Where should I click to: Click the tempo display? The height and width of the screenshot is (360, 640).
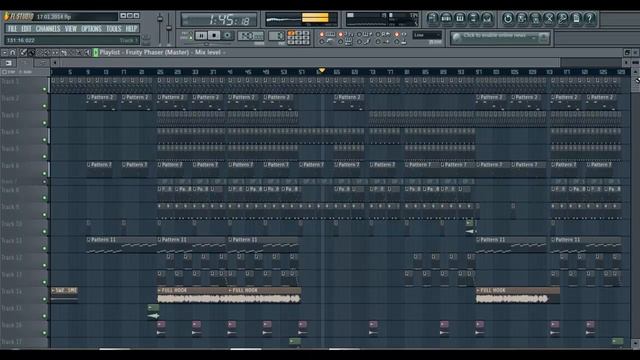pyautogui.click(x=250, y=36)
